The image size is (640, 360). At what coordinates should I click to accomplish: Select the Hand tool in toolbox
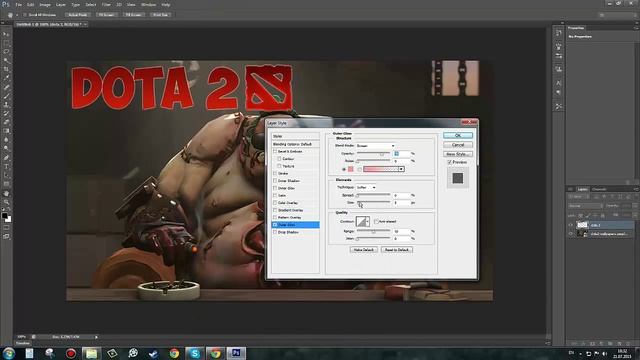click(x=6, y=193)
